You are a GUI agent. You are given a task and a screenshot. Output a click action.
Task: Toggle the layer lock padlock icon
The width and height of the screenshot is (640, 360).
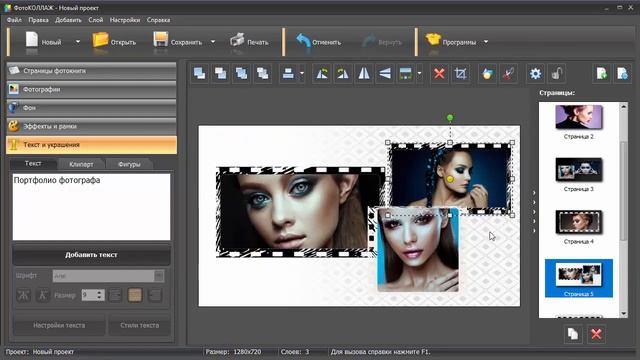tap(556, 74)
